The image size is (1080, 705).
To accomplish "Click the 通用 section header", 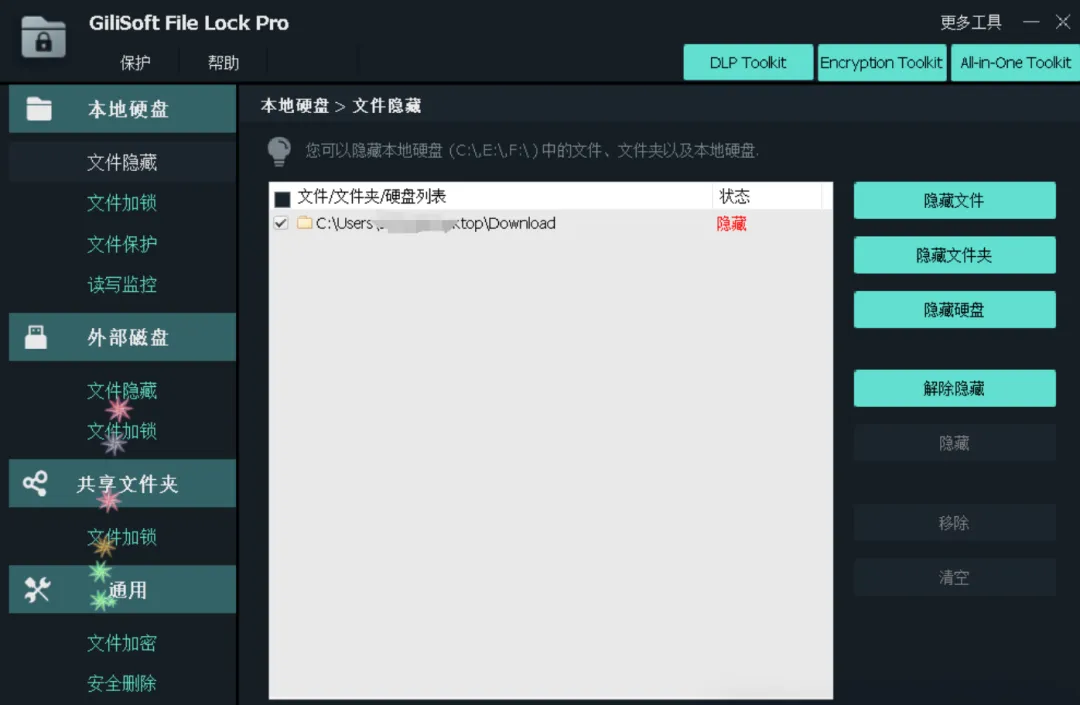I will 123,589.
